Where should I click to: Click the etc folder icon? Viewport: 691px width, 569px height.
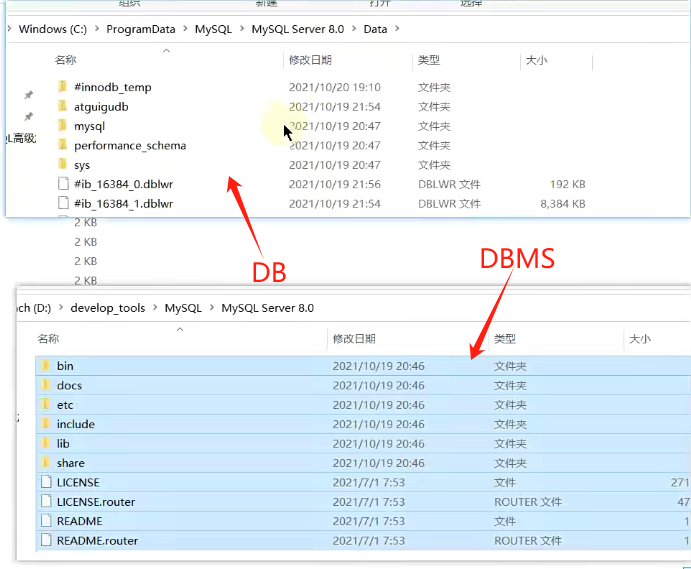point(45,404)
